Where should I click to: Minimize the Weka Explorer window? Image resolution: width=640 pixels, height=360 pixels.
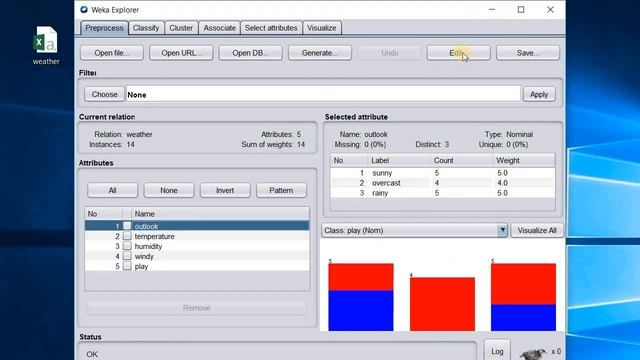point(492,9)
